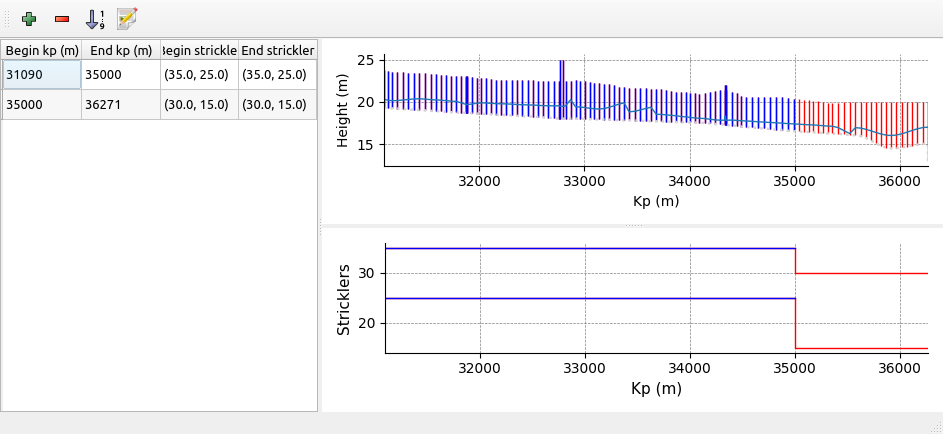The image size is (943, 434).
Task: Click the red strickler step line at 30
Action: pyautogui.click(x=860, y=273)
